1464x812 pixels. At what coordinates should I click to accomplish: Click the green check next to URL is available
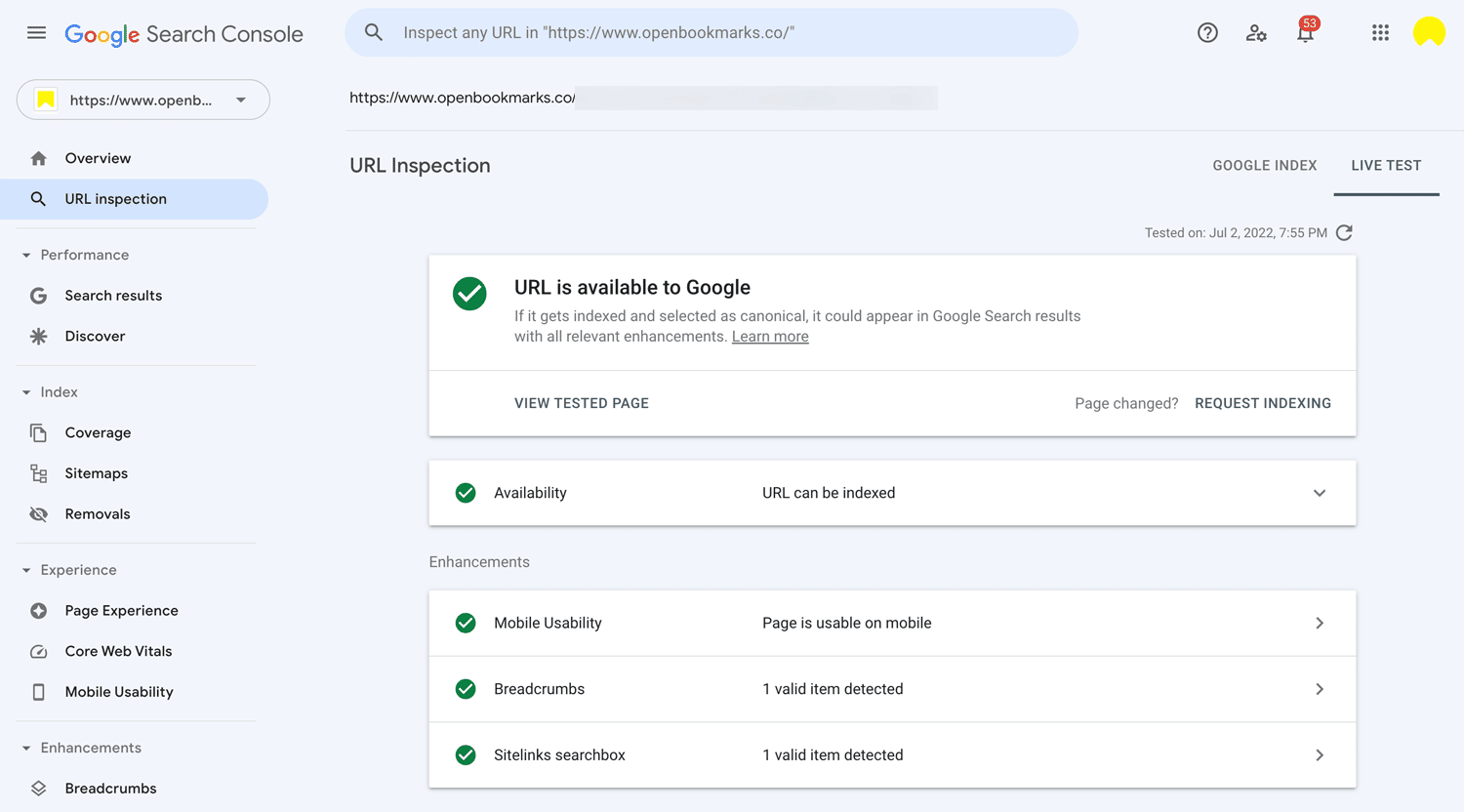[469, 294]
